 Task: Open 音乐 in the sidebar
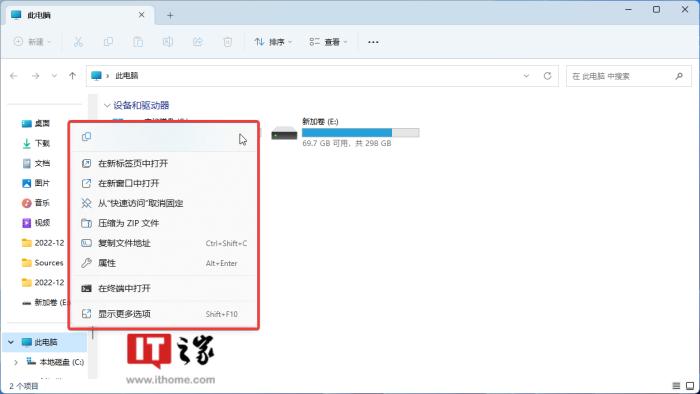point(36,203)
